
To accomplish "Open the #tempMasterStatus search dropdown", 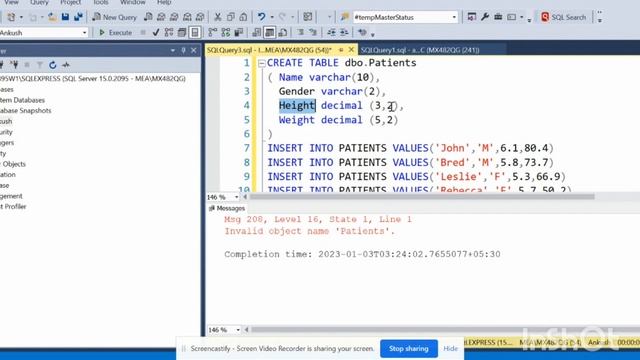I will click(x=454, y=17).
